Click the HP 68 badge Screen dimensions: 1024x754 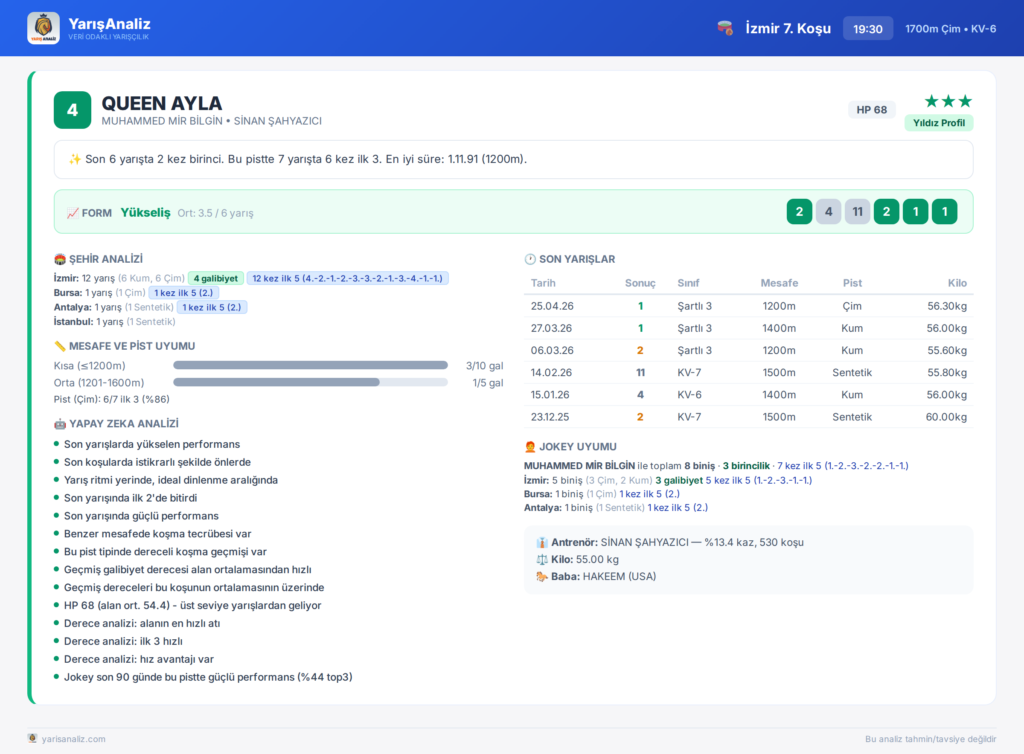pos(872,110)
